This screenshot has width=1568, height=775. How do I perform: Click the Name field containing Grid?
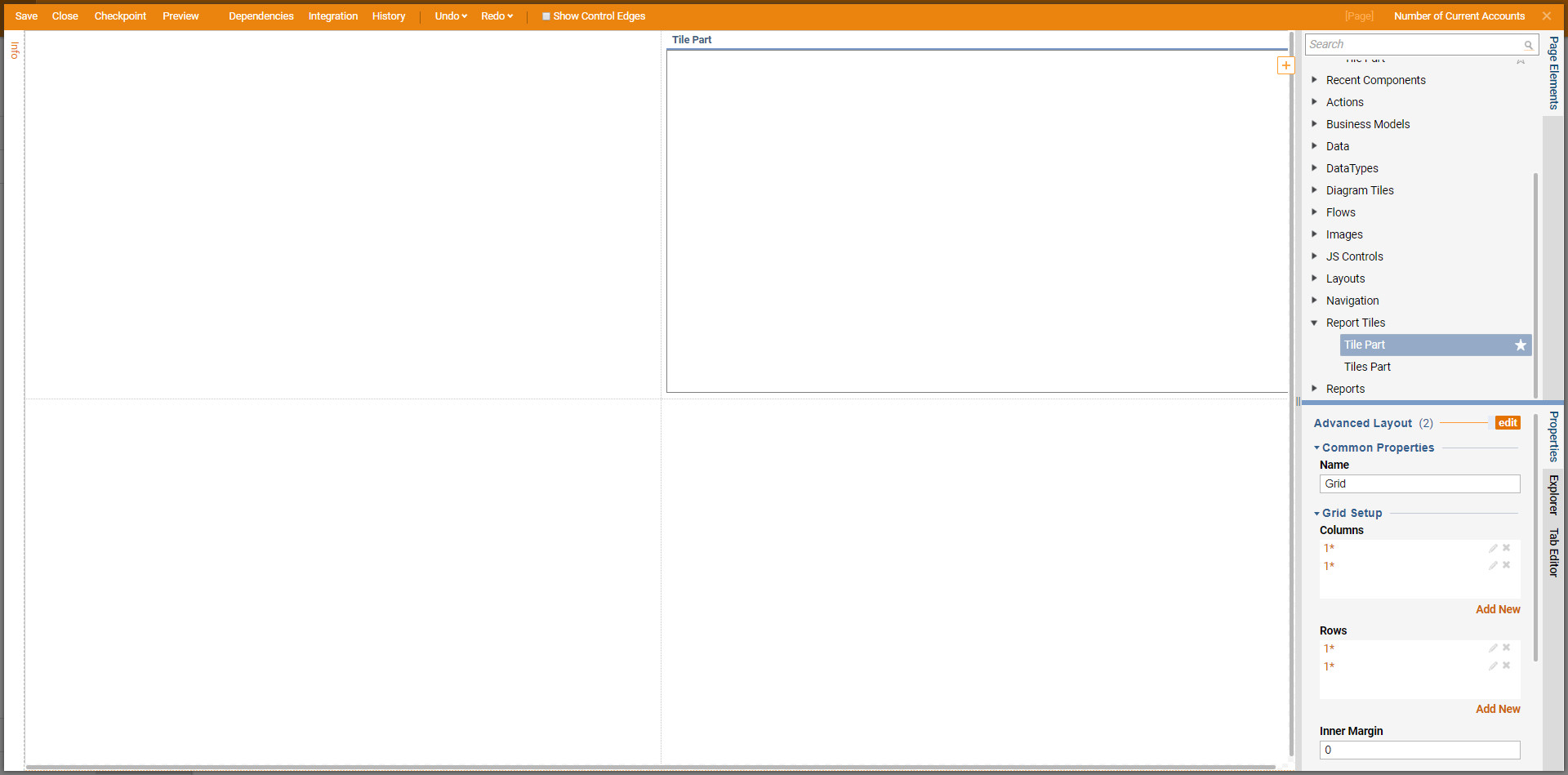pos(1419,483)
